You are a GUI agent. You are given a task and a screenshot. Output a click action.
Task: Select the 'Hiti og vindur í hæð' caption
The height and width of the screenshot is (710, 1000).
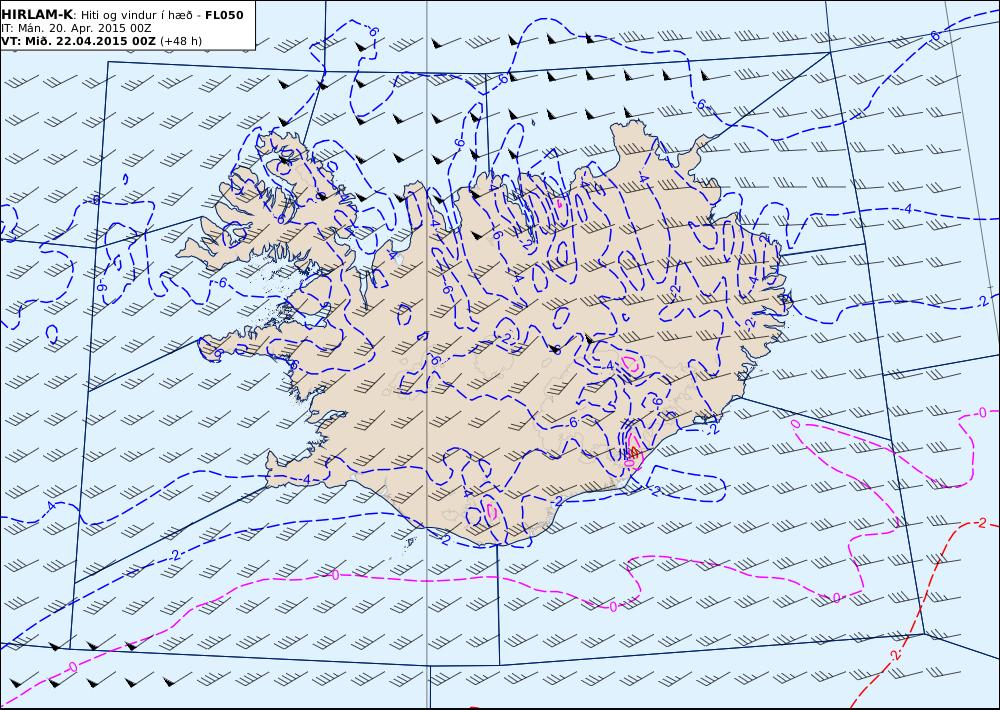point(136,15)
